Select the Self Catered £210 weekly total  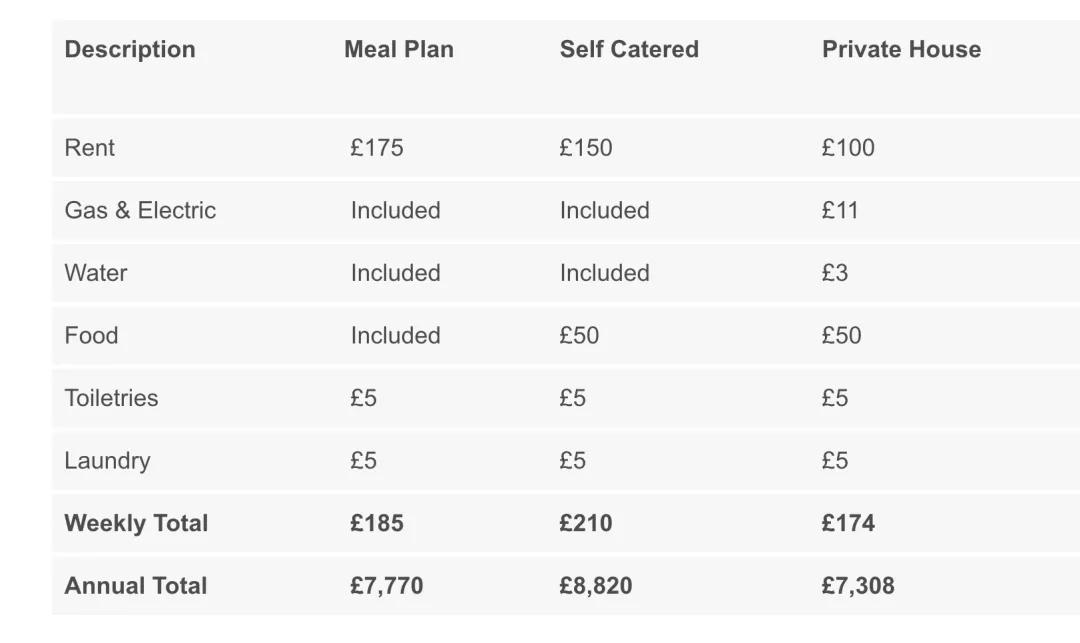(x=586, y=523)
